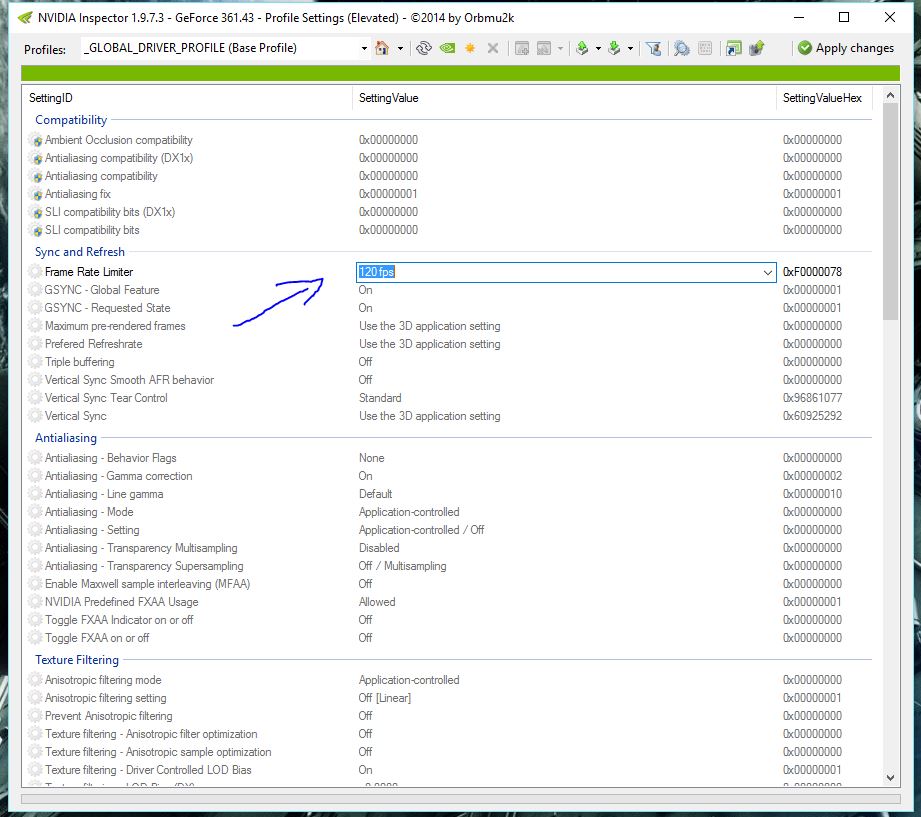Open the export profiles dropdown arrow
The height and width of the screenshot is (817, 921).
(598, 48)
